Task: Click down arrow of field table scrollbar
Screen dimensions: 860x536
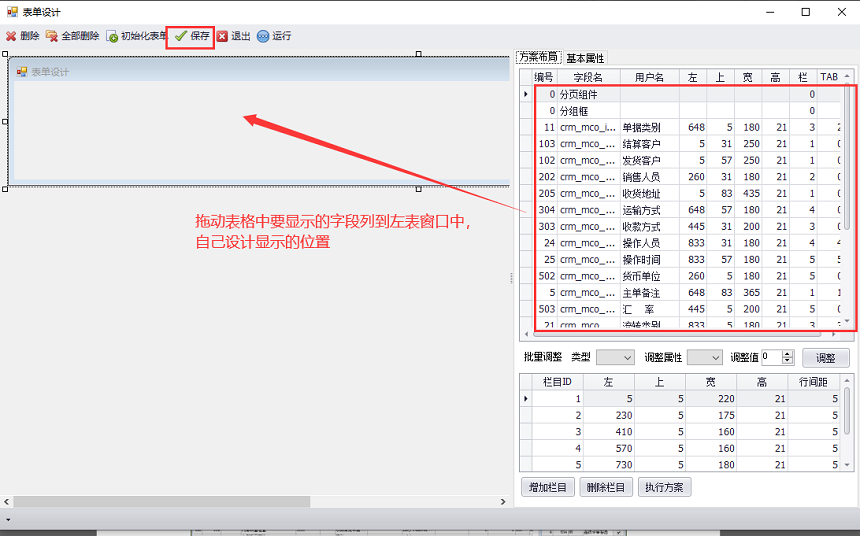Action: [847, 321]
